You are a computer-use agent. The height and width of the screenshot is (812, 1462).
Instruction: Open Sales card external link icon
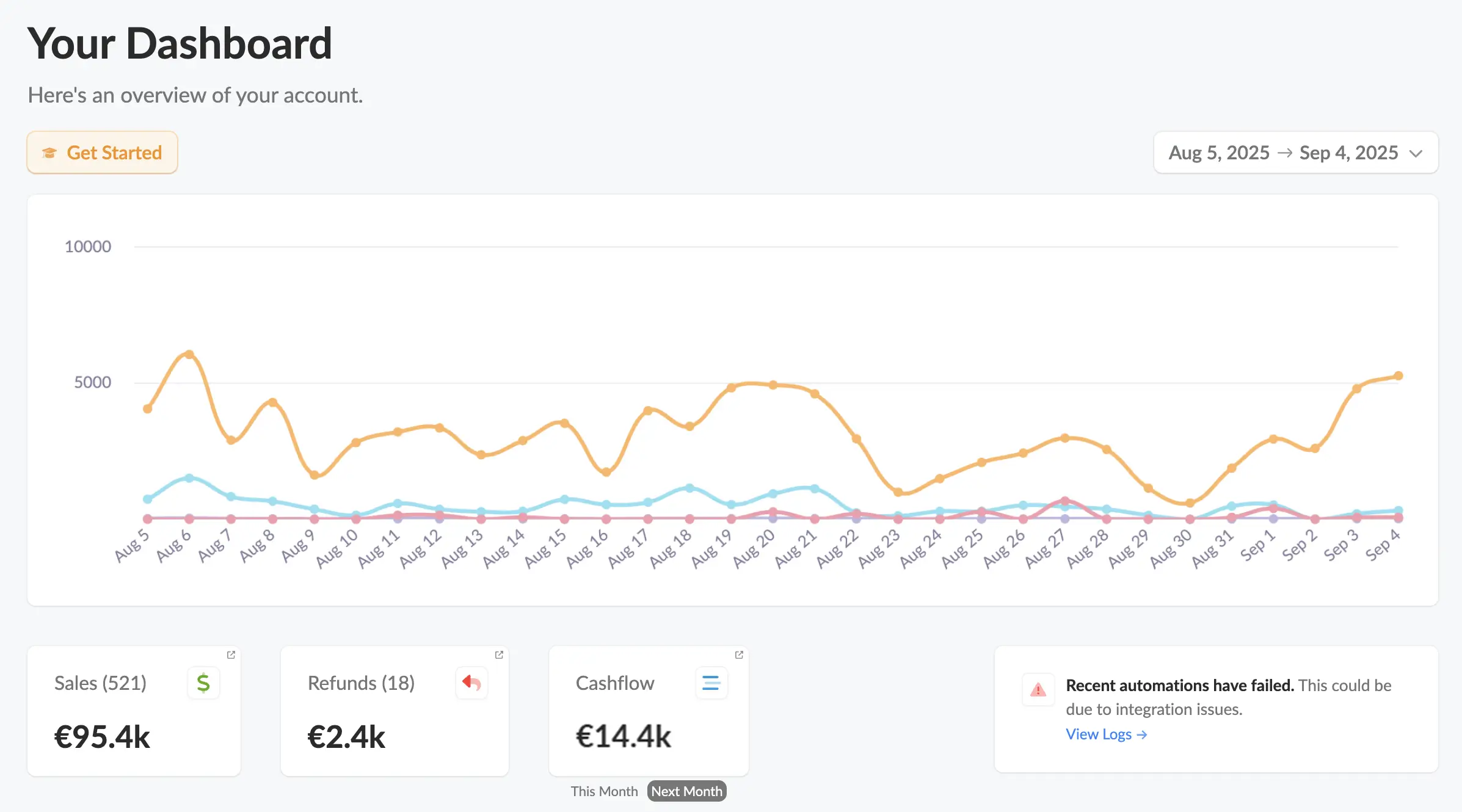(231, 654)
